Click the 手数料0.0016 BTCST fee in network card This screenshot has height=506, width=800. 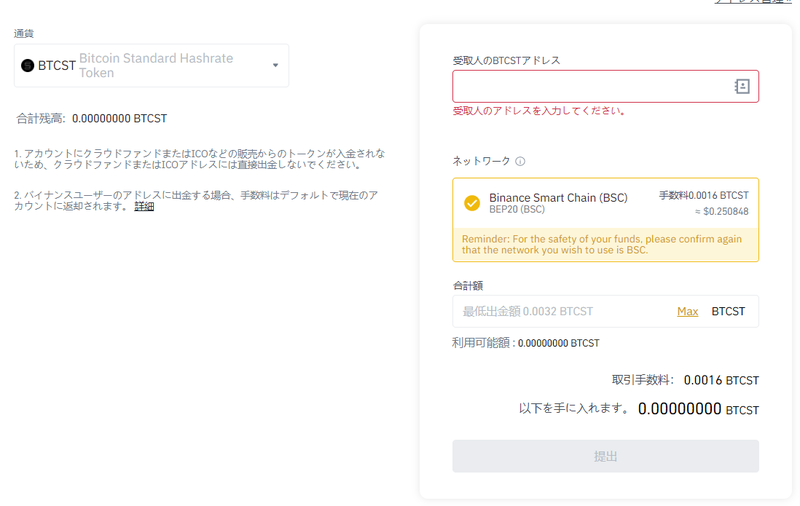click(704, 195)
